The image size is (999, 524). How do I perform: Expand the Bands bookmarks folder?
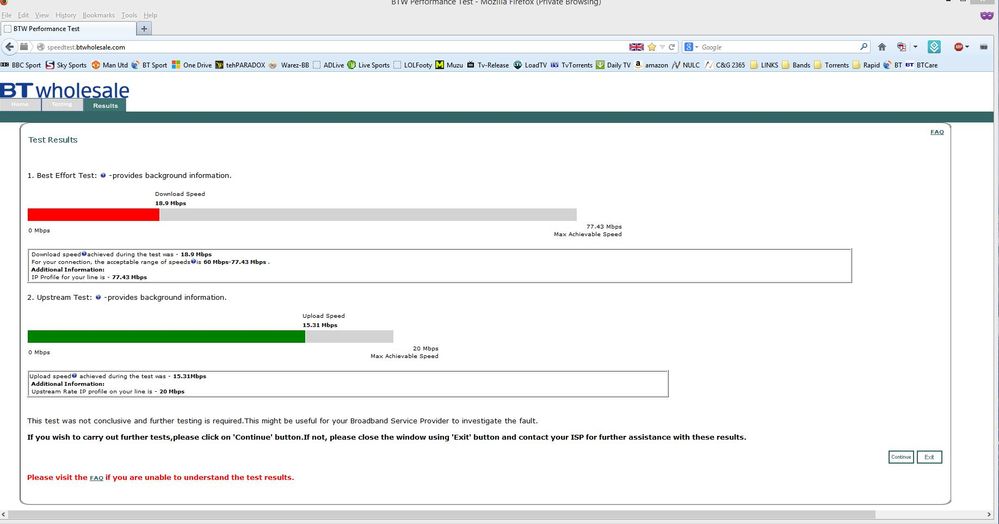pos(796,65)
